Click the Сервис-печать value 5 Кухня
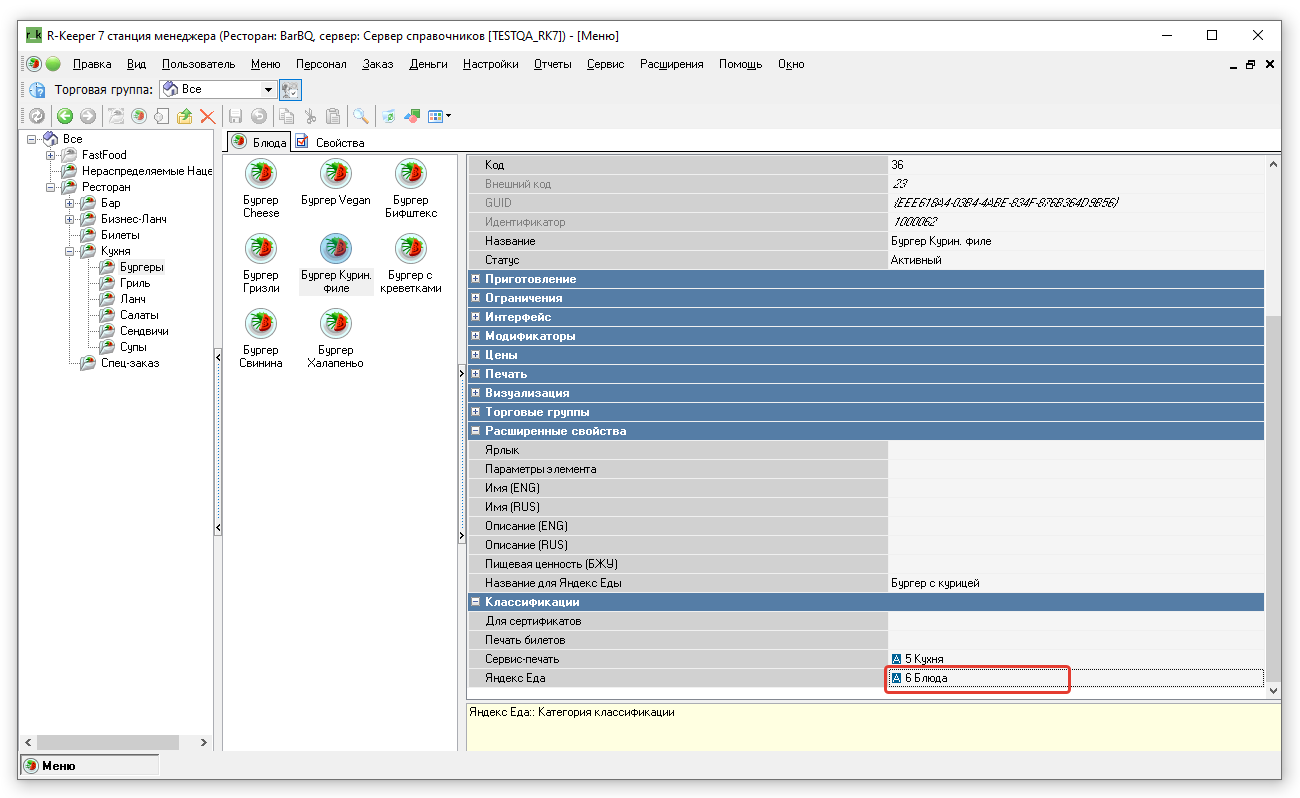1300x798 pixels. [1075, 659]
